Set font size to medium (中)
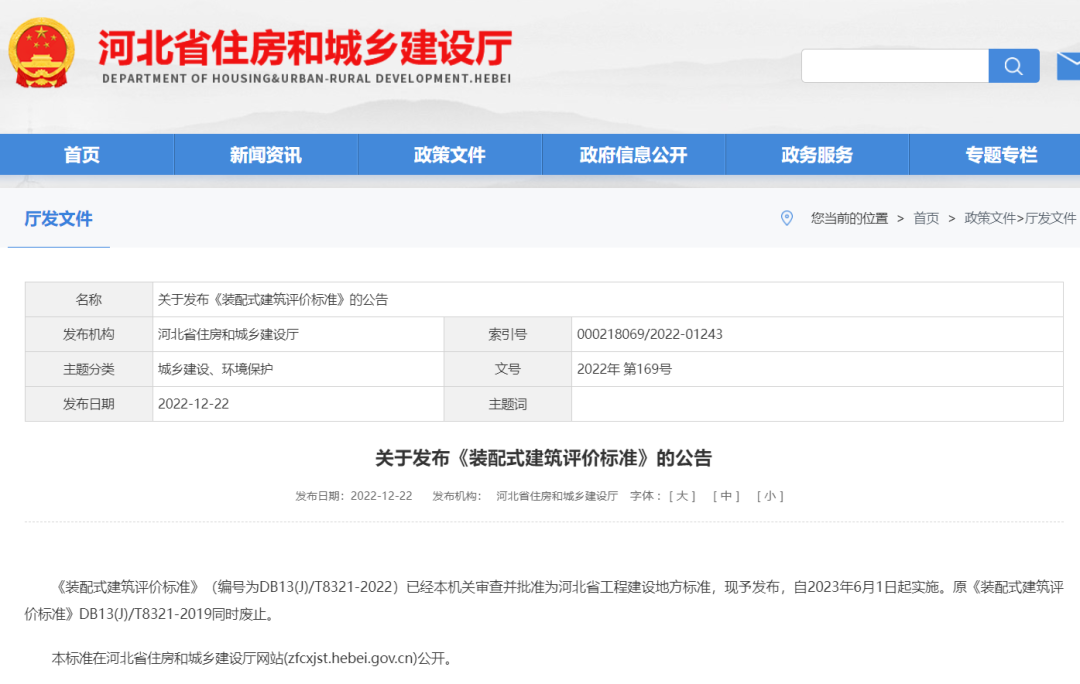 click(x=726, y=496)
